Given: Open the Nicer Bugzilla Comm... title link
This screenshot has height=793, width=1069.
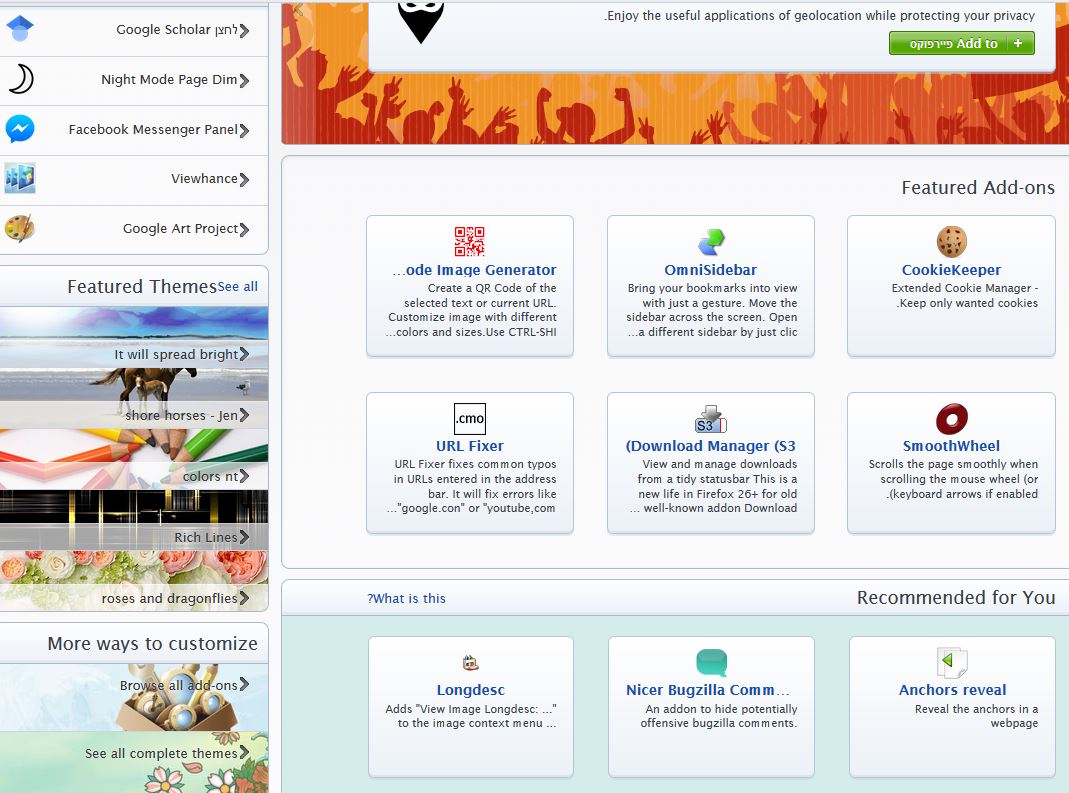Looking at the screenshot, I should click(x=708, y=690).
